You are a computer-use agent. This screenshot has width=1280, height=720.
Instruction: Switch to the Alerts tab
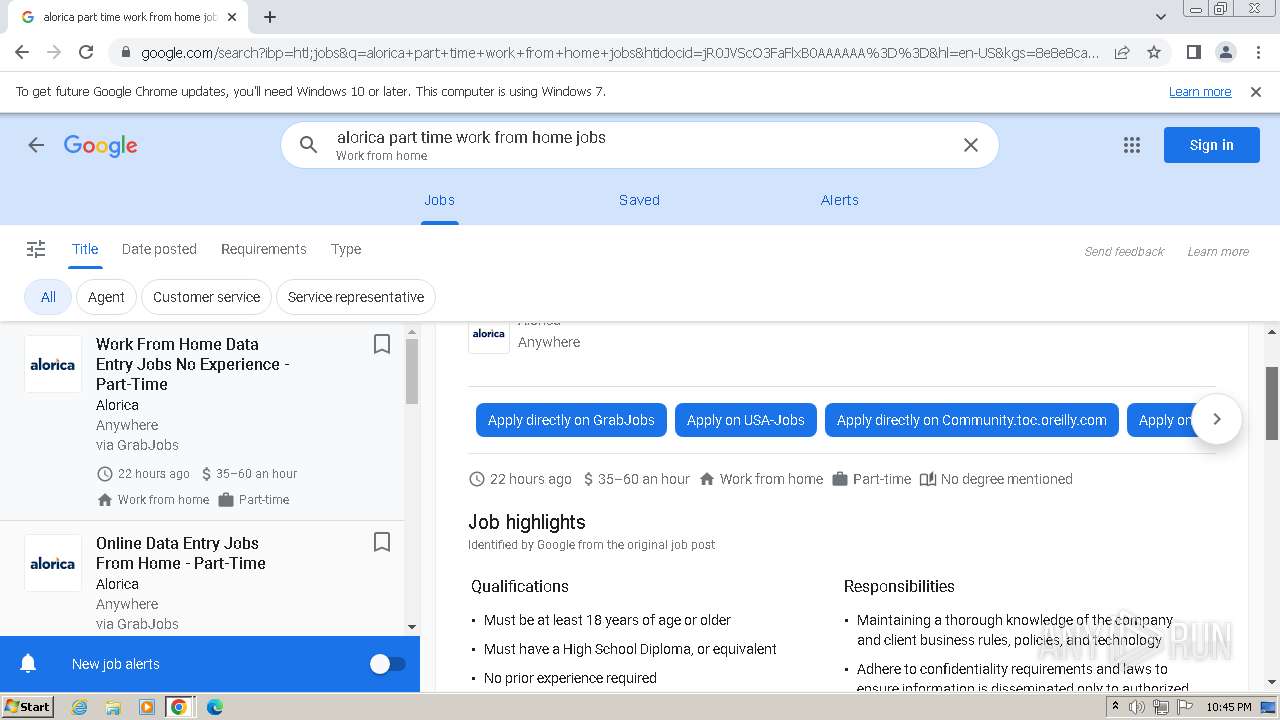(840, 200)
